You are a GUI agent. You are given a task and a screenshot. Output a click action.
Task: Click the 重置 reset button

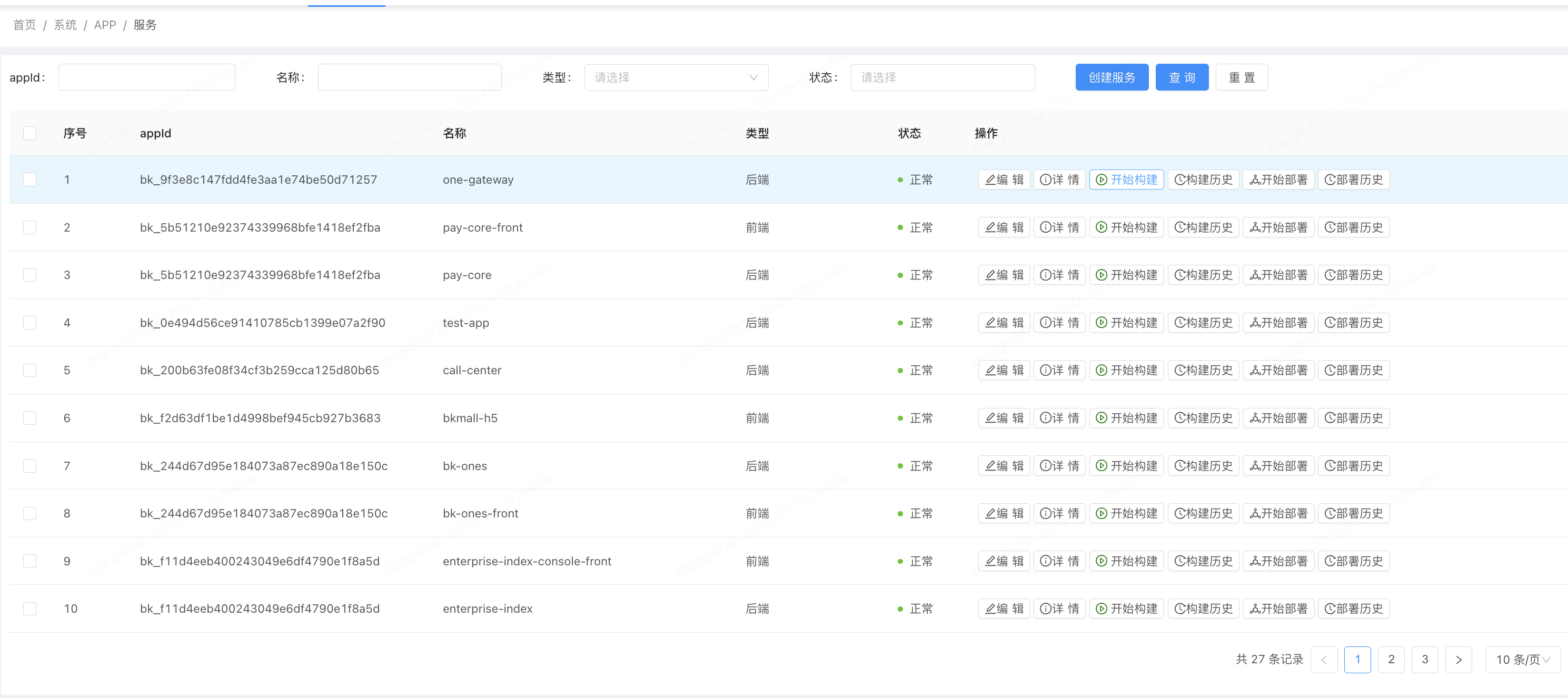1242,77
